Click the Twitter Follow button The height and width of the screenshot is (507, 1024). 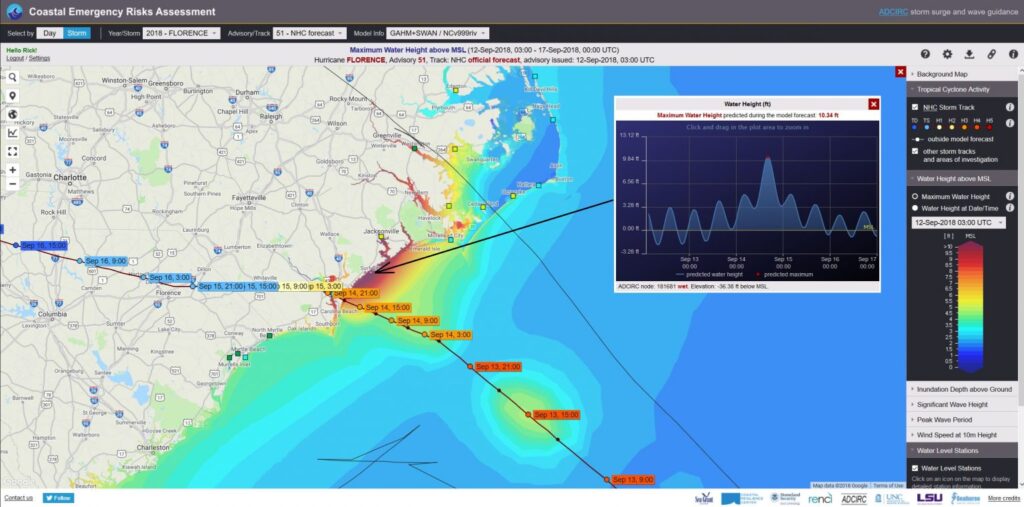coord(59,498)
